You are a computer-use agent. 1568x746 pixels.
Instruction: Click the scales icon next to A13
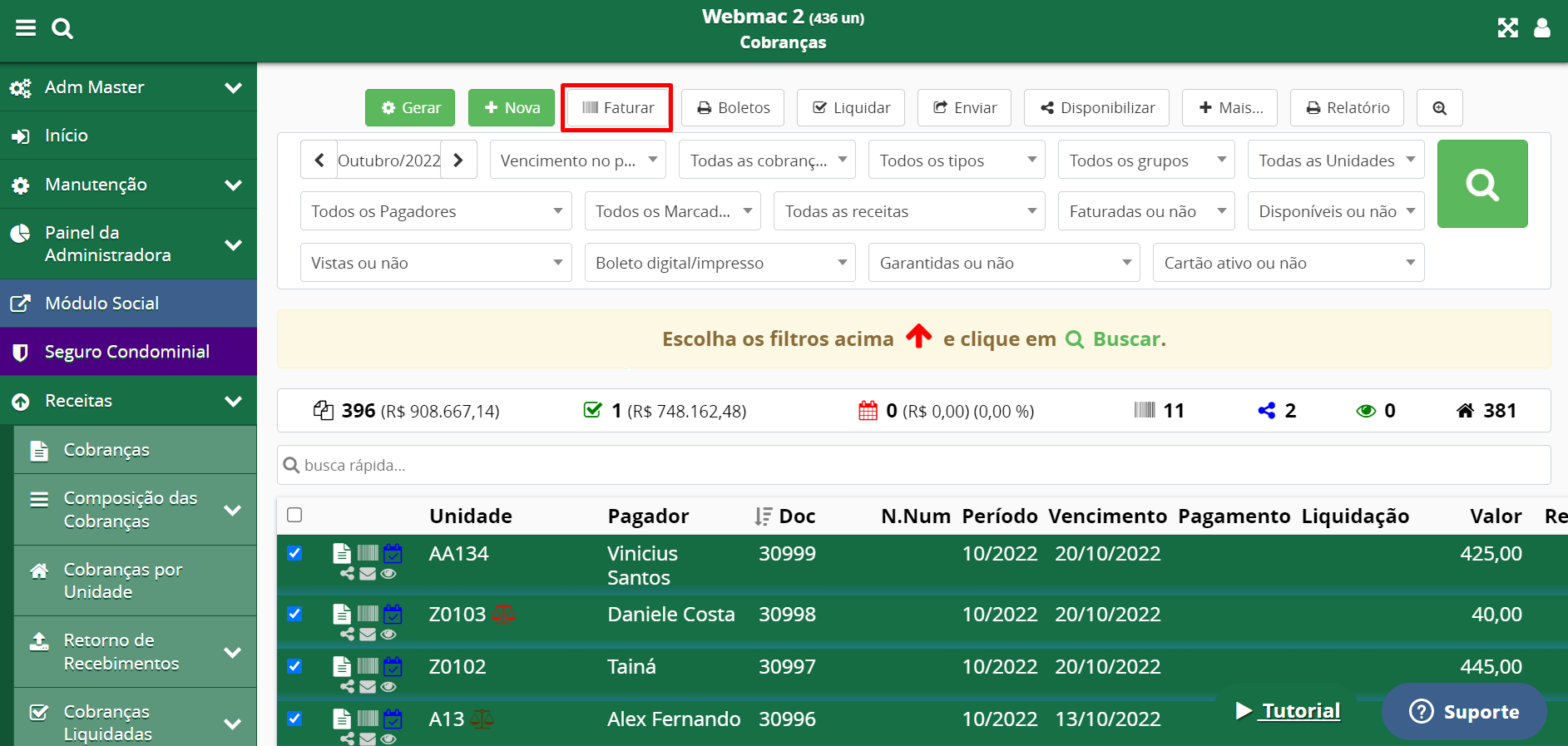point(482,719)
